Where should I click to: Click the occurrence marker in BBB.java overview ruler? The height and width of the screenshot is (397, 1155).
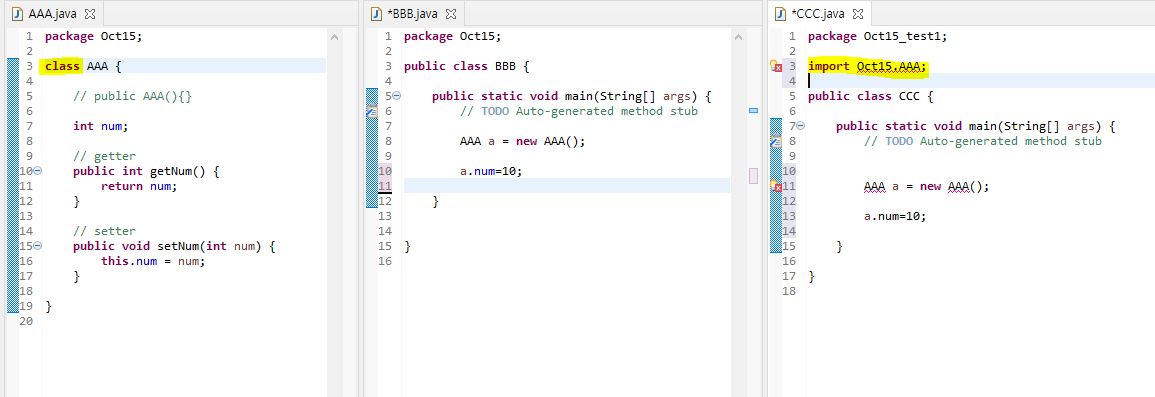tap(753, 175)
